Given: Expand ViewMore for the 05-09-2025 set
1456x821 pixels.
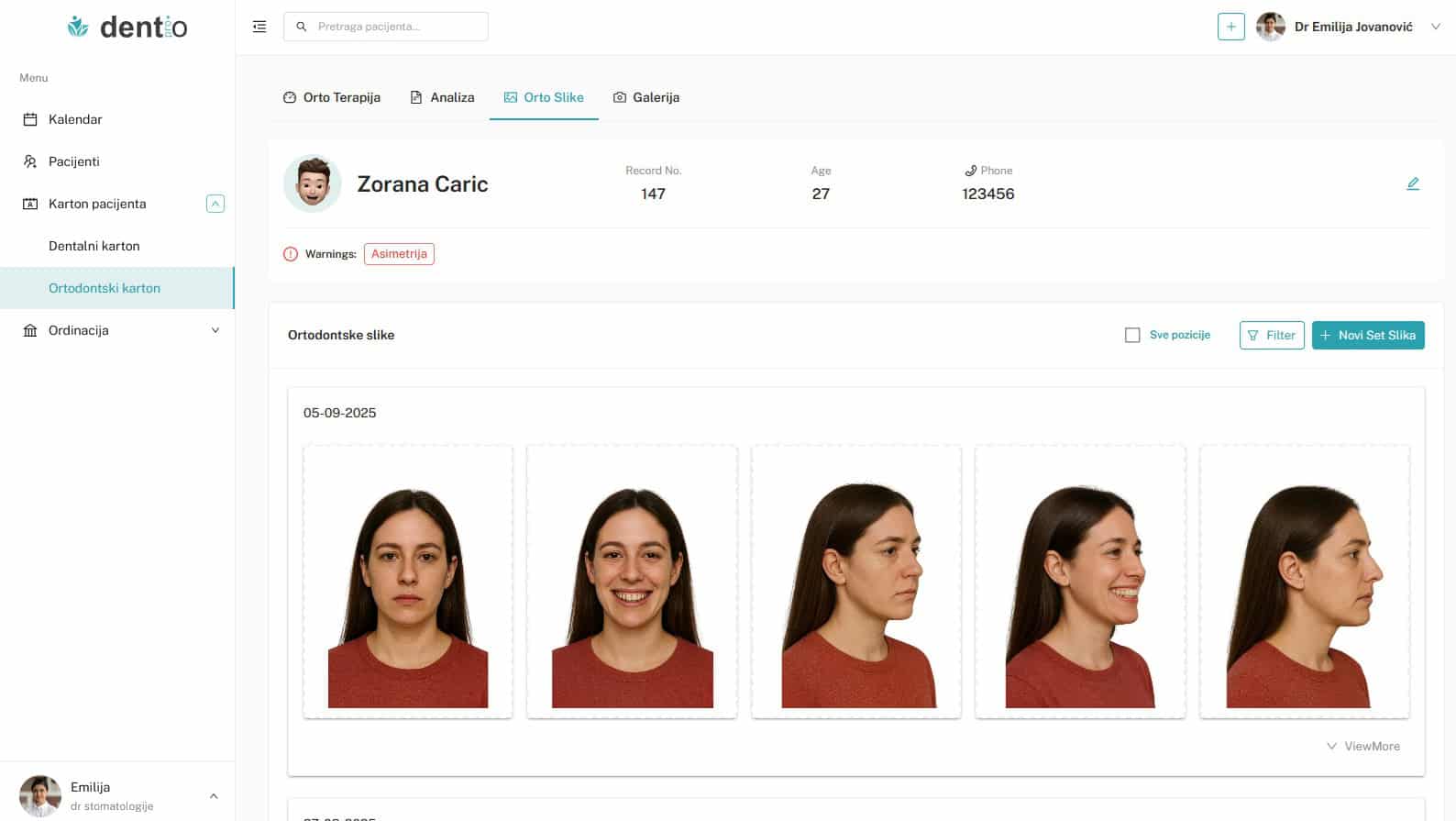Looking at the screenshot, I should point(1362,746).
